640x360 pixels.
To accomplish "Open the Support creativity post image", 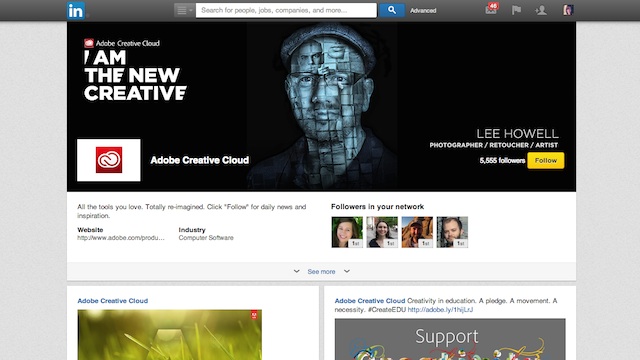I will click(450, 339).
